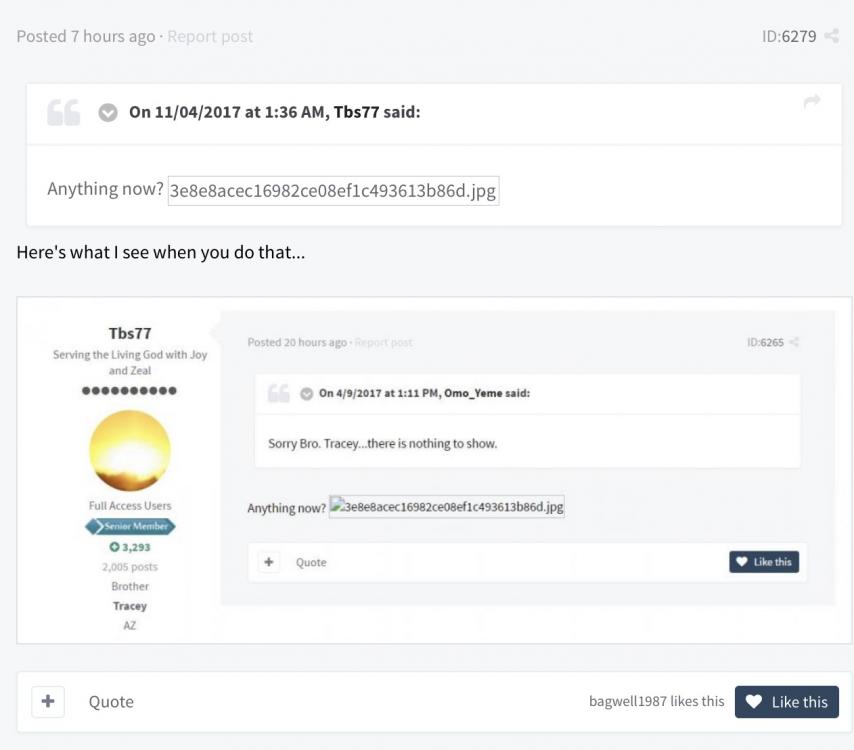Click the Senior Member rank badge

point(130,526)
